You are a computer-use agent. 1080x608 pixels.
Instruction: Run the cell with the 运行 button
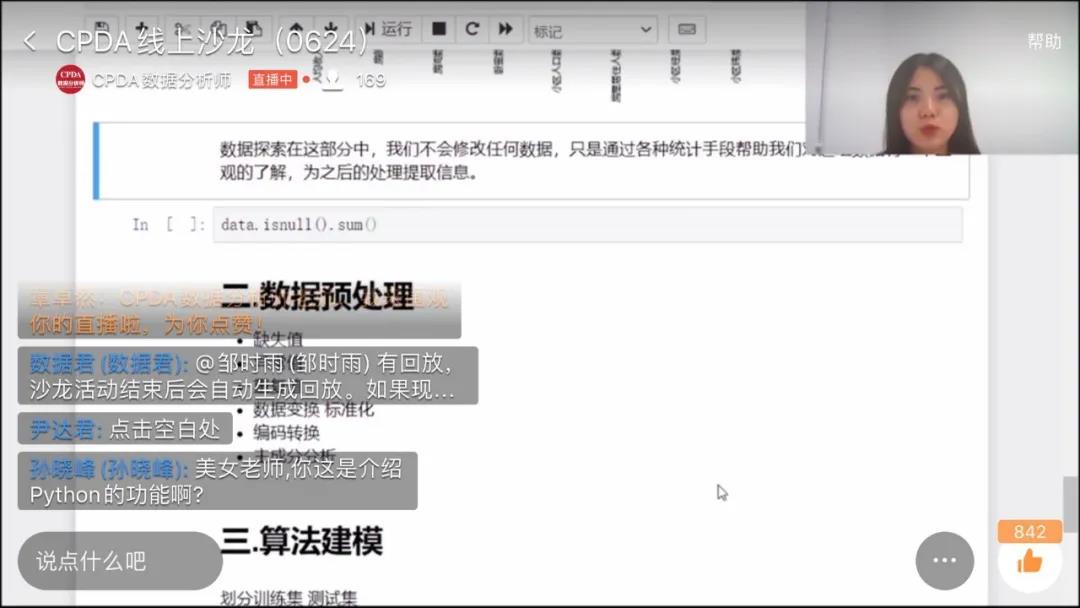(387, 29)
